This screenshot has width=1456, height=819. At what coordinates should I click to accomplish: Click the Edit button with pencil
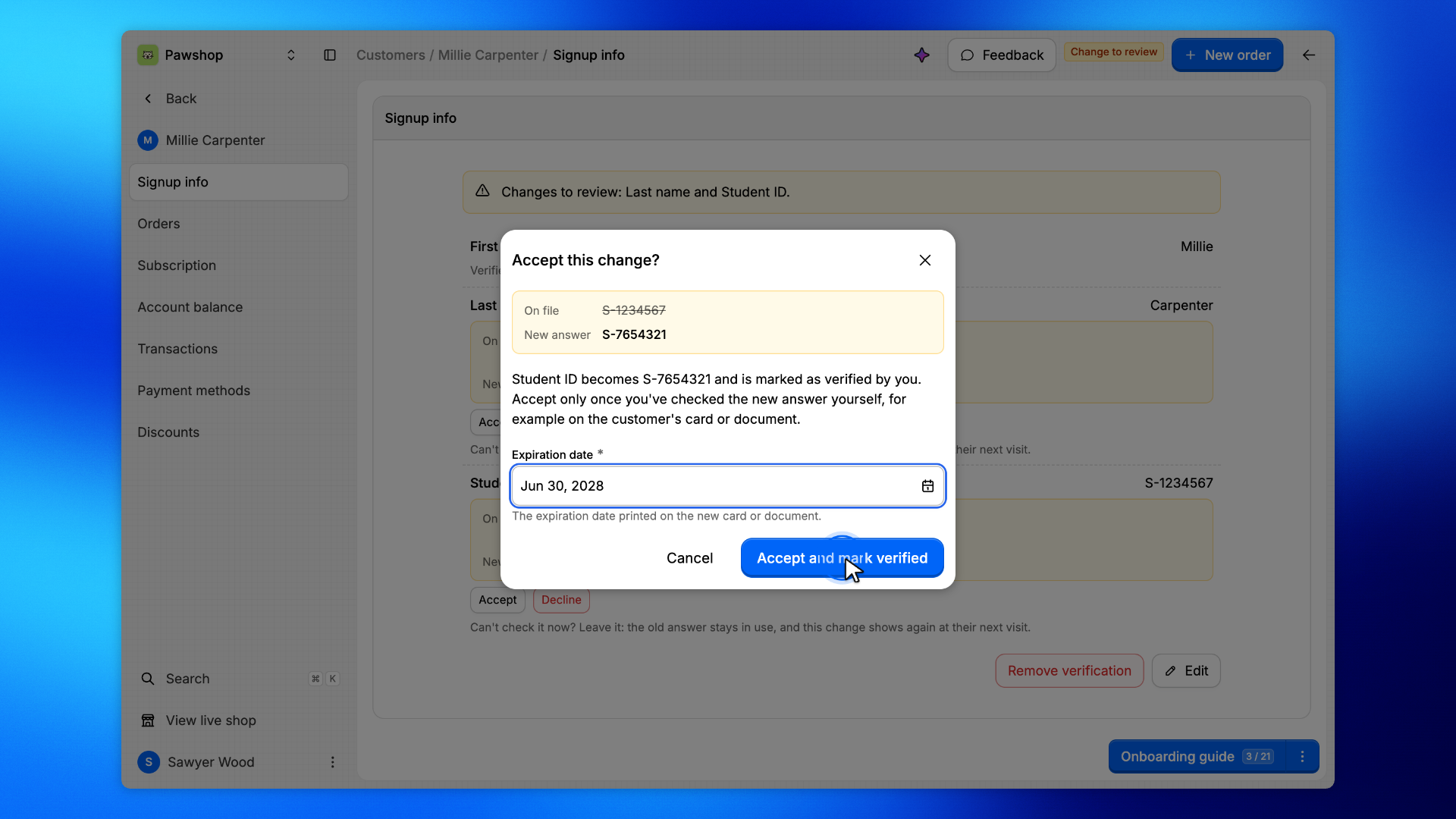tap(1186, 671)
